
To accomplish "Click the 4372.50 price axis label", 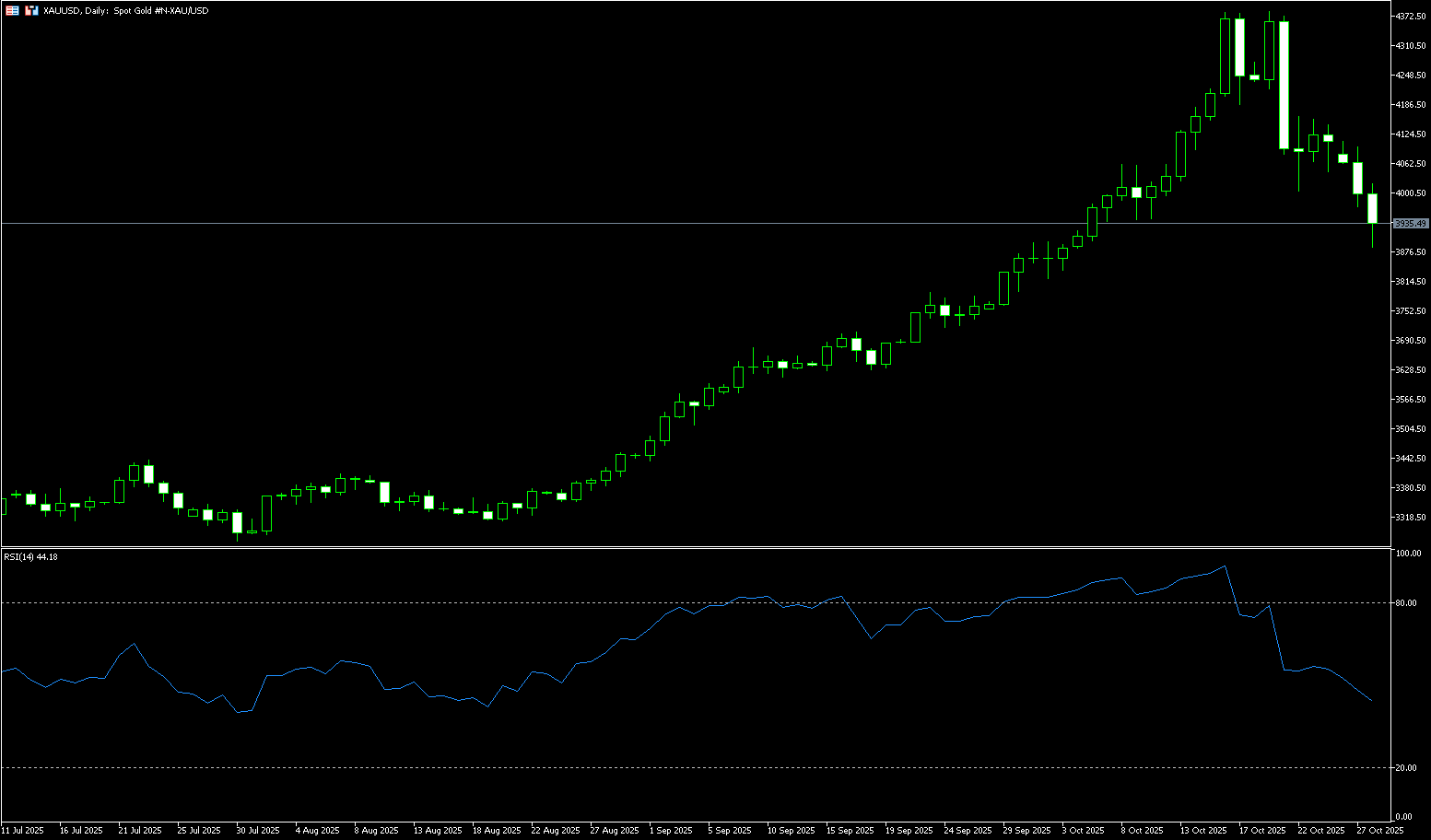I will click(x=1411, y=17).
